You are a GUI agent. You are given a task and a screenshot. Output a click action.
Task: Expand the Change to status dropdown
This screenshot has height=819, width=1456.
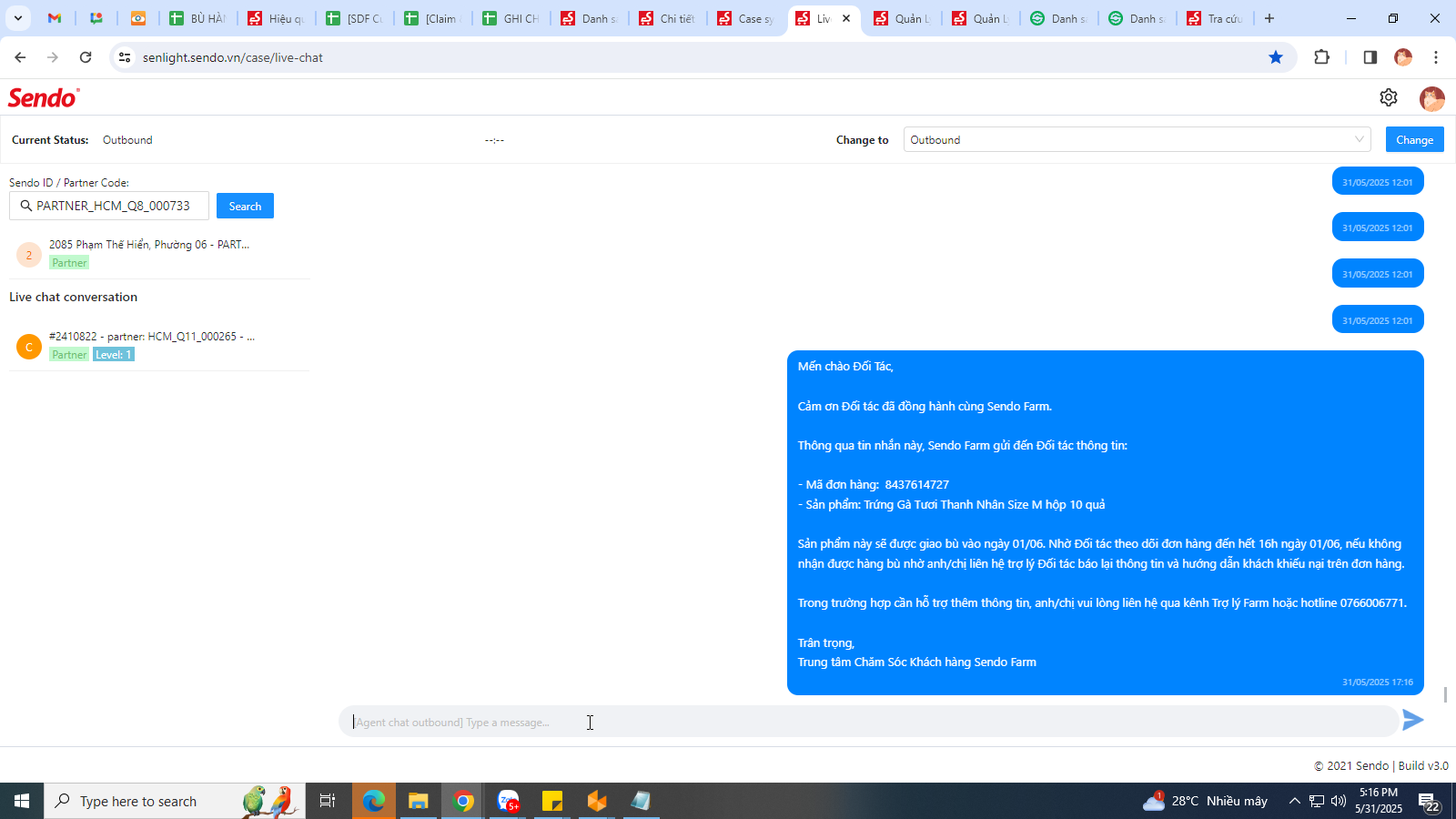(1137, 139)
